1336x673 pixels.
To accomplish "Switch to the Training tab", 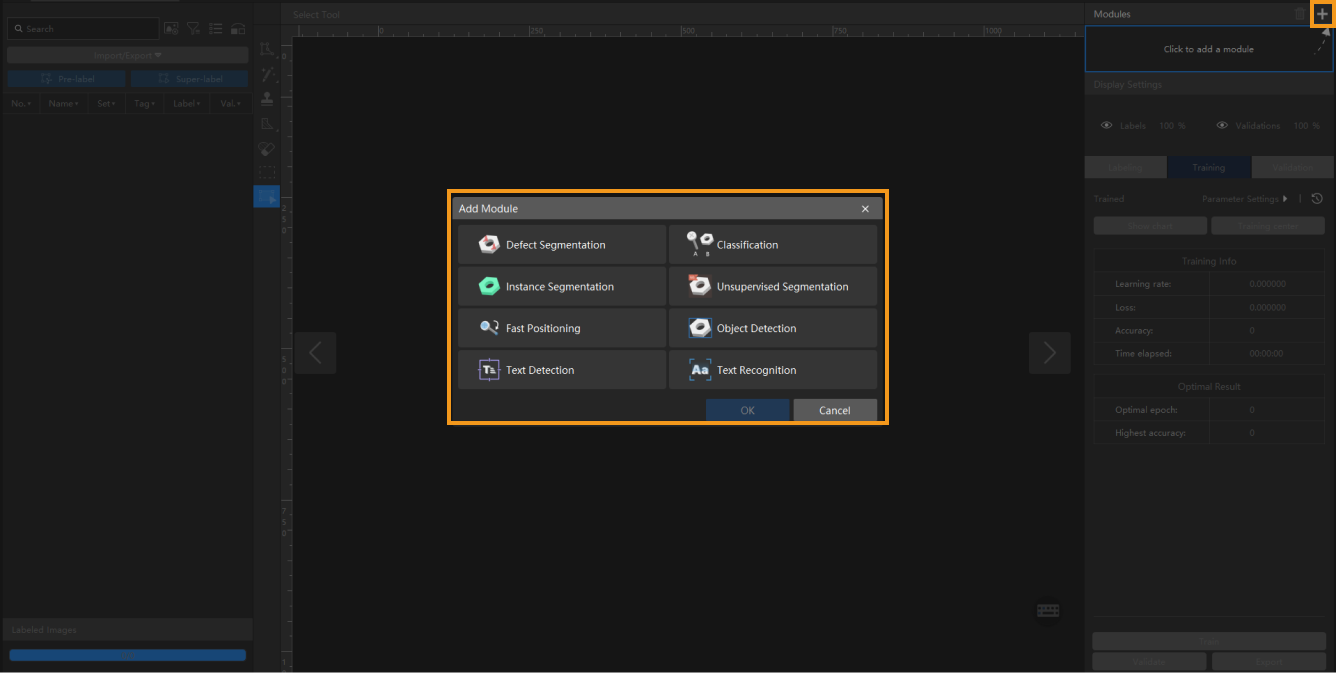I will point(1208,167).
